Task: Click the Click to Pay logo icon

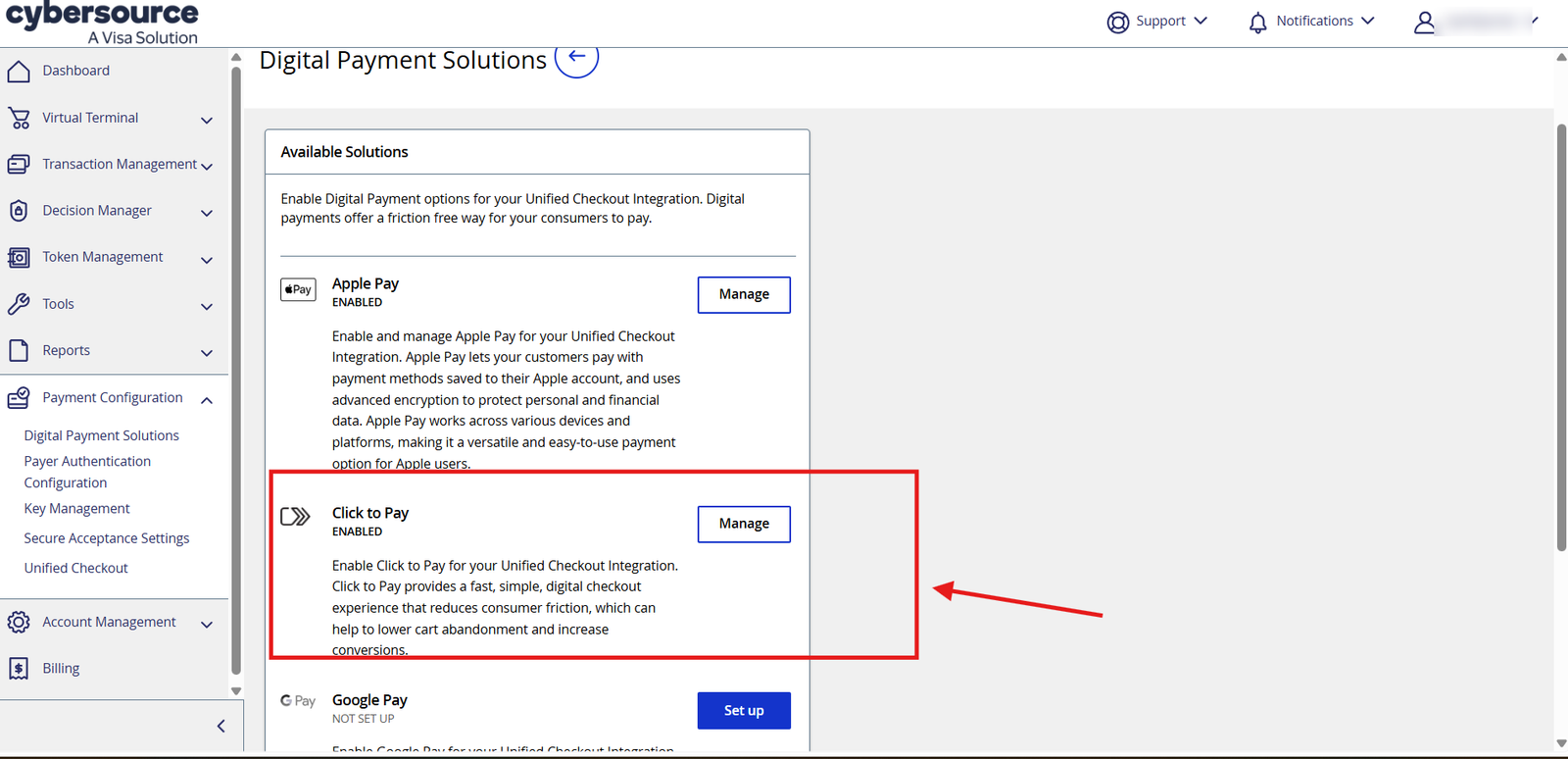Action: pyautogui.click(x=295, y=516)
